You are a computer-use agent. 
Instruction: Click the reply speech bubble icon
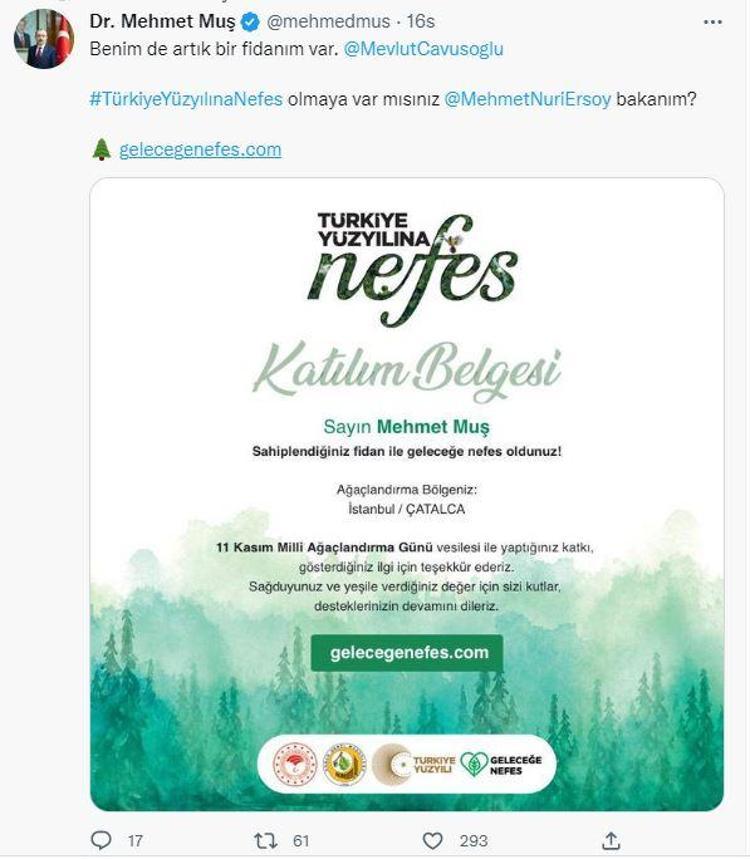click(103, 841)
